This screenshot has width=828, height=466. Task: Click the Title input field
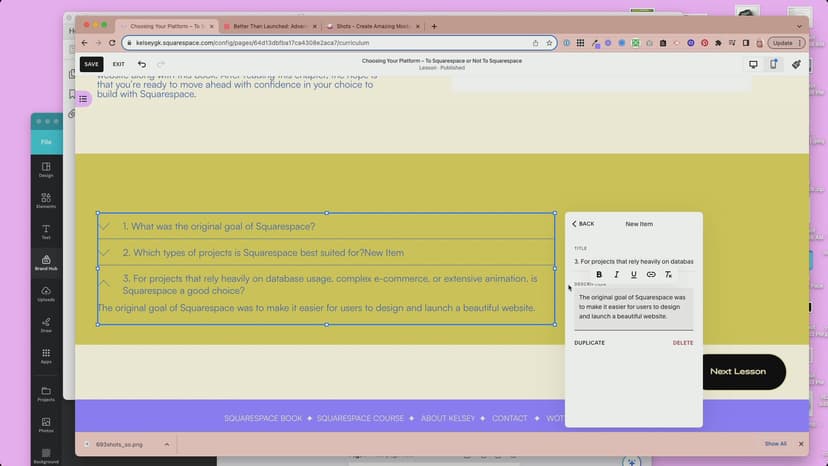coord(633,261)
